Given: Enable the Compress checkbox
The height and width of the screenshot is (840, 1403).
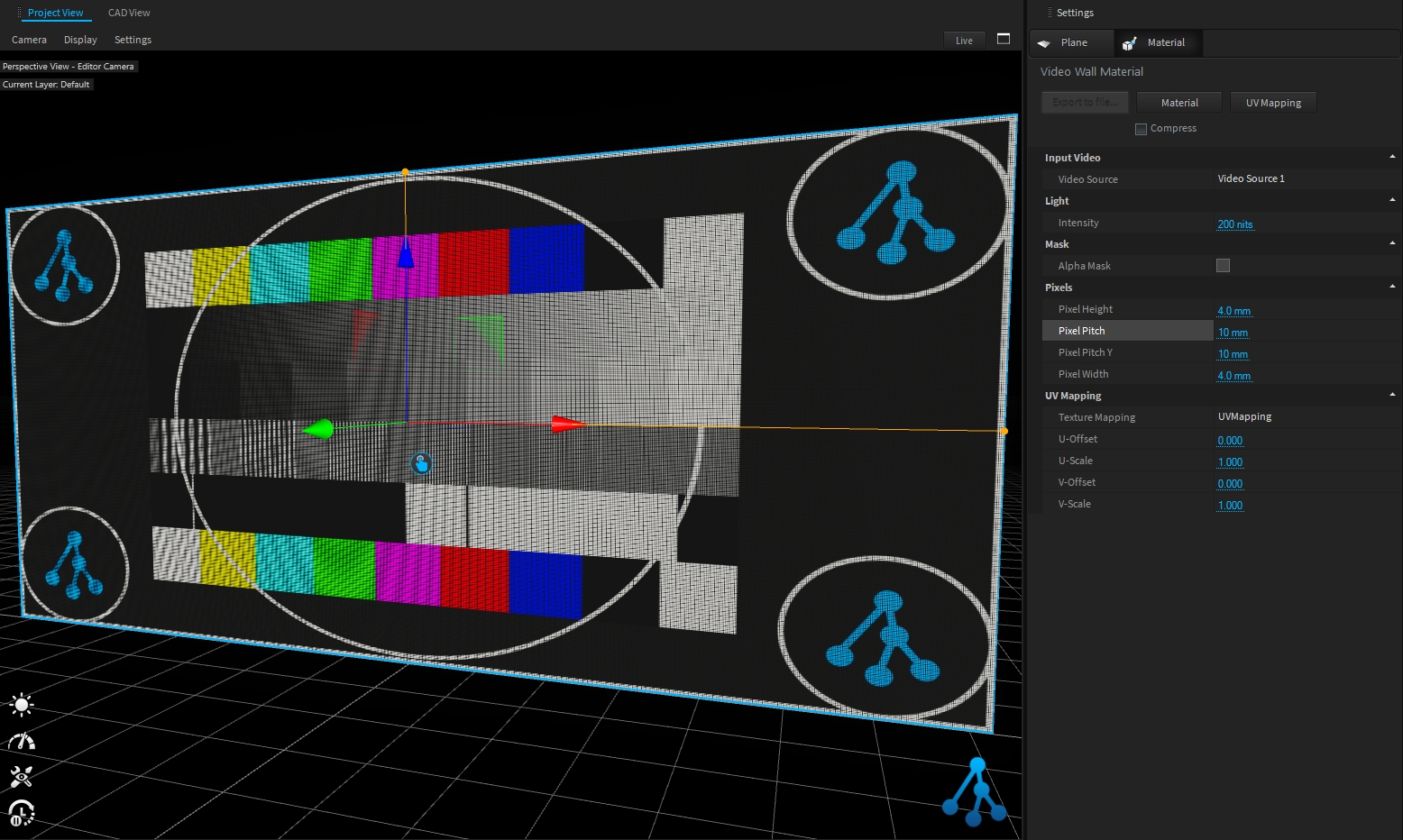Looking at the screenshot, I should [1141, 129].
